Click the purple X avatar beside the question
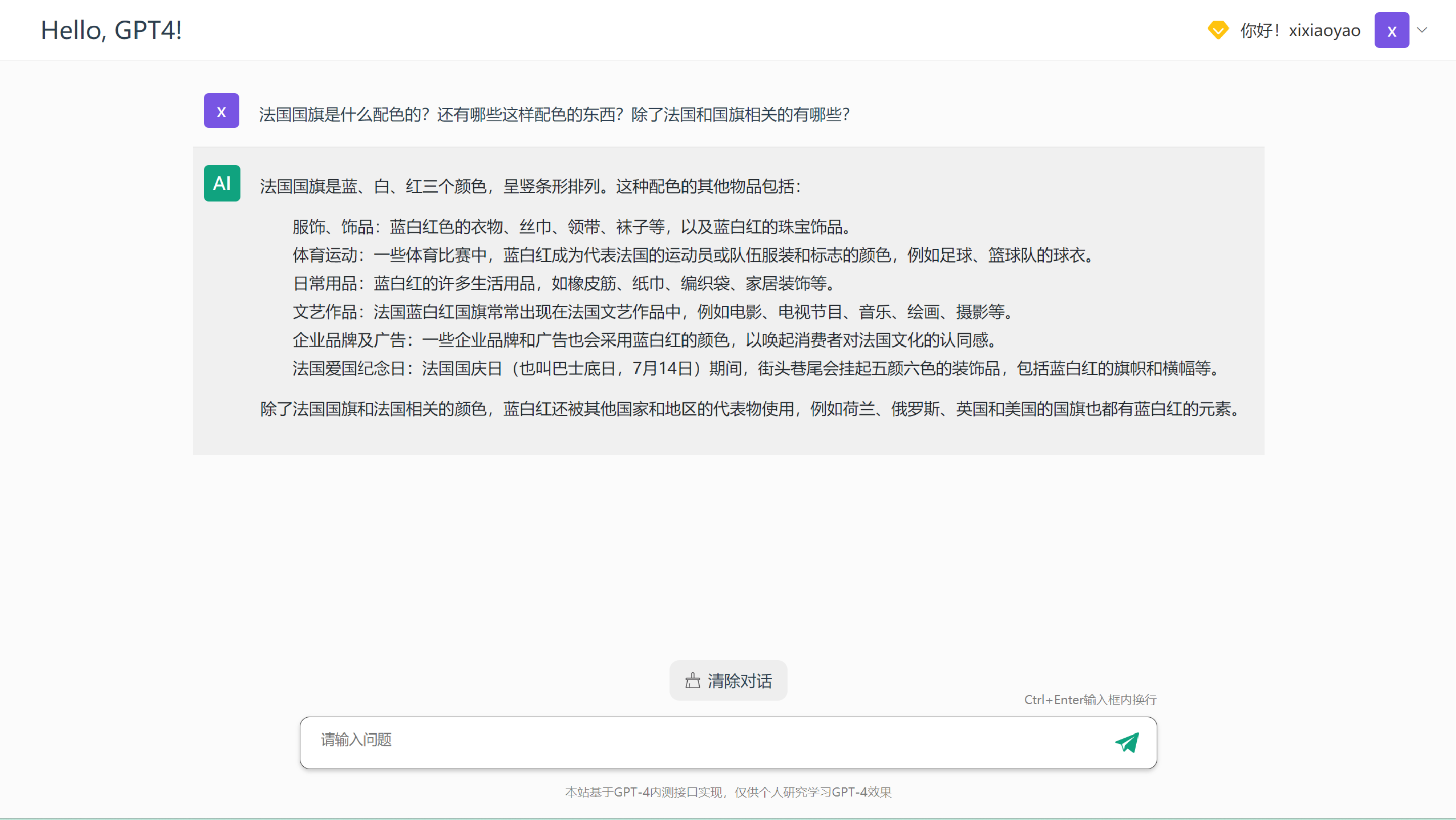The height and width of the screenshot is (820, 1456). (221, 111)
